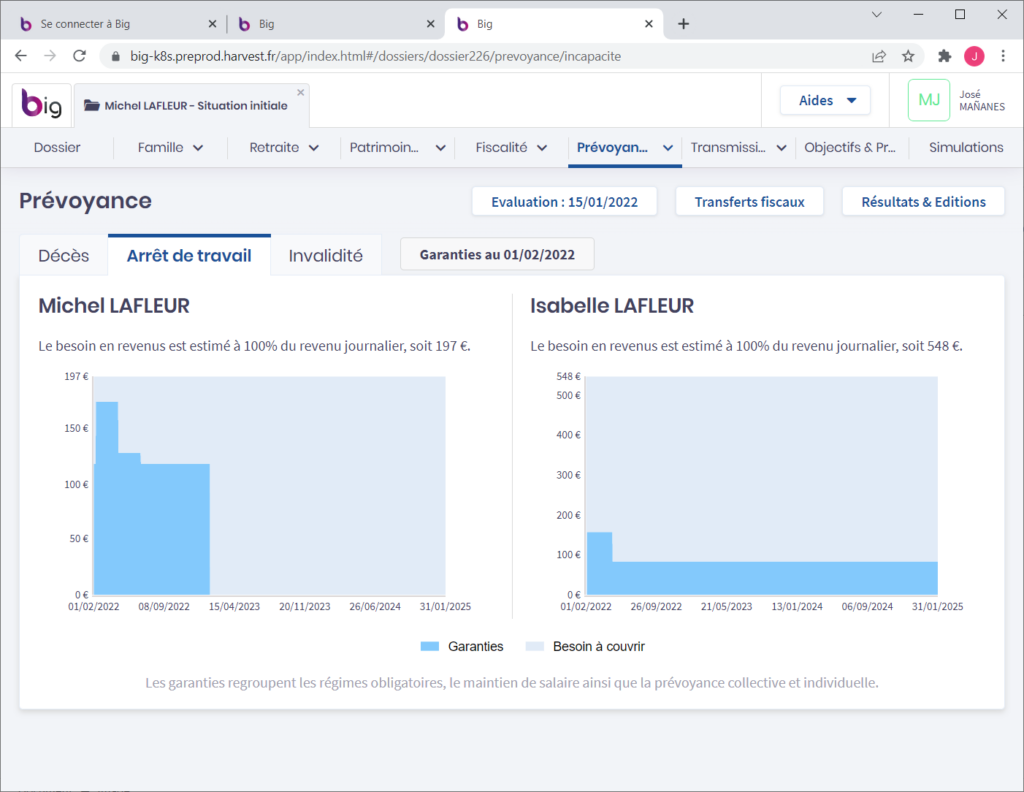The width and height of the screenshot is (1024, 792).
Task: Select the Invalidité tab
Action: coord(325,255)
